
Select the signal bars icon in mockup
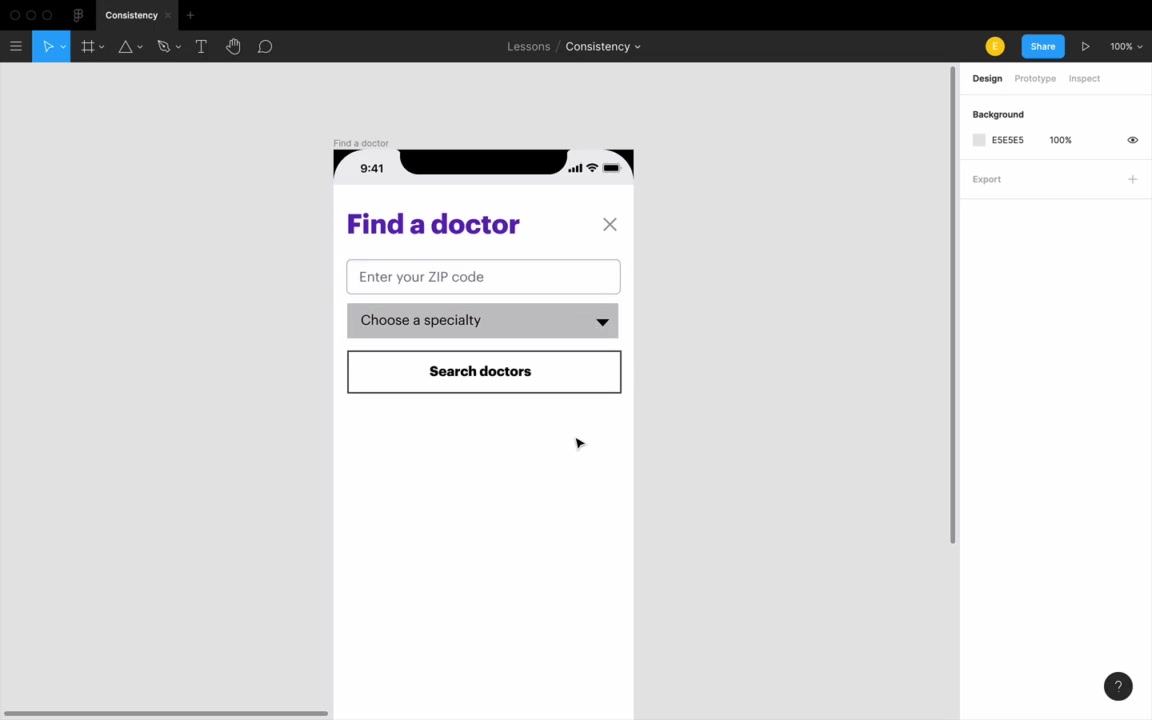575,168
